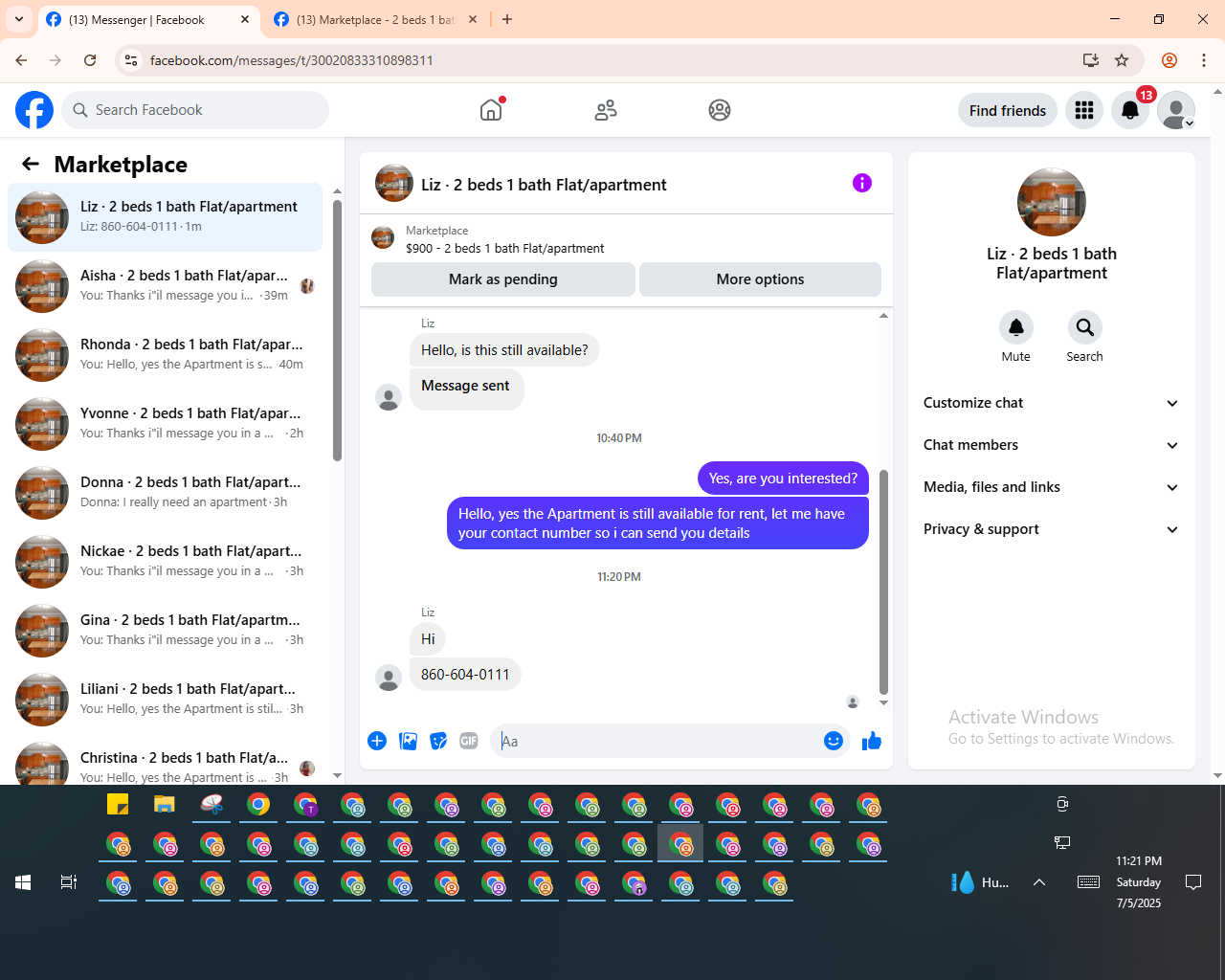1225x980 pixels.
Task: Open the emoji picker smiley icon
Action: coord(834,741)
